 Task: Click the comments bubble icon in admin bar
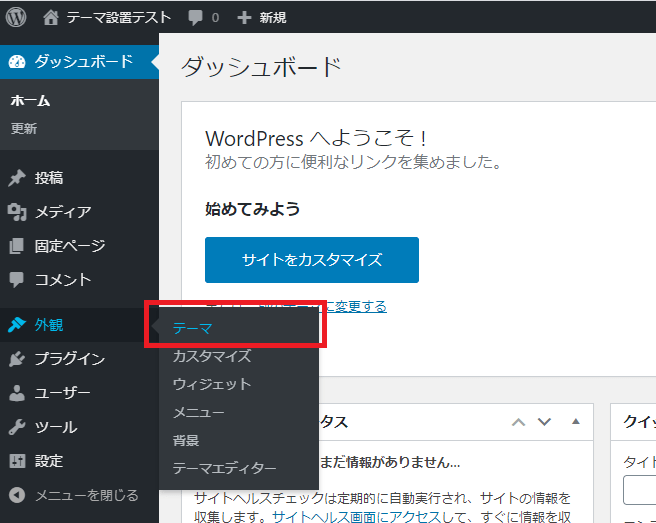coord(194,17)
